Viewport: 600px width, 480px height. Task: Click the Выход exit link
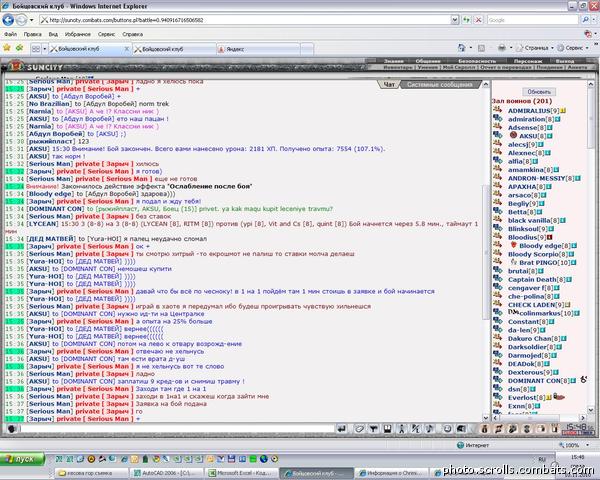pos(565,61)
